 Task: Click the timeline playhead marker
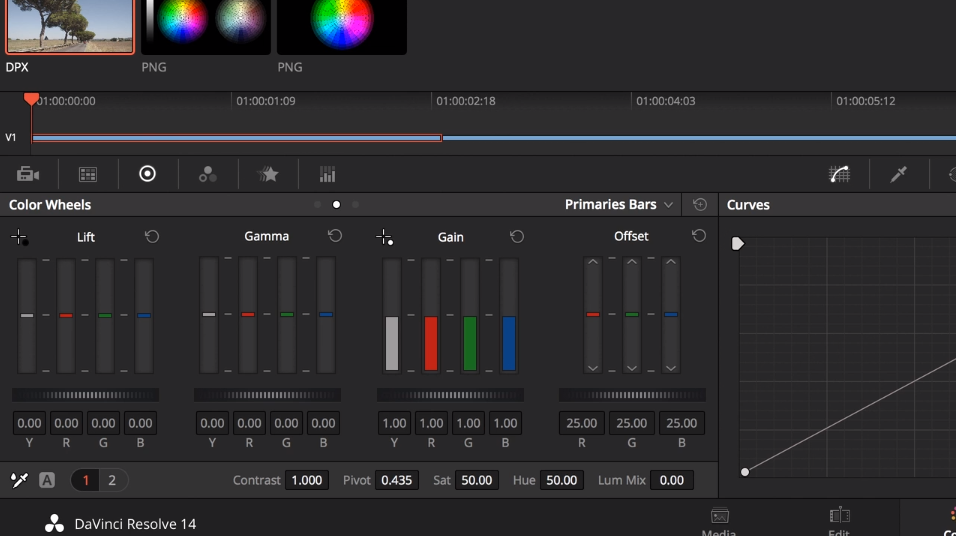pyautogui.click(x=31, y=99)
